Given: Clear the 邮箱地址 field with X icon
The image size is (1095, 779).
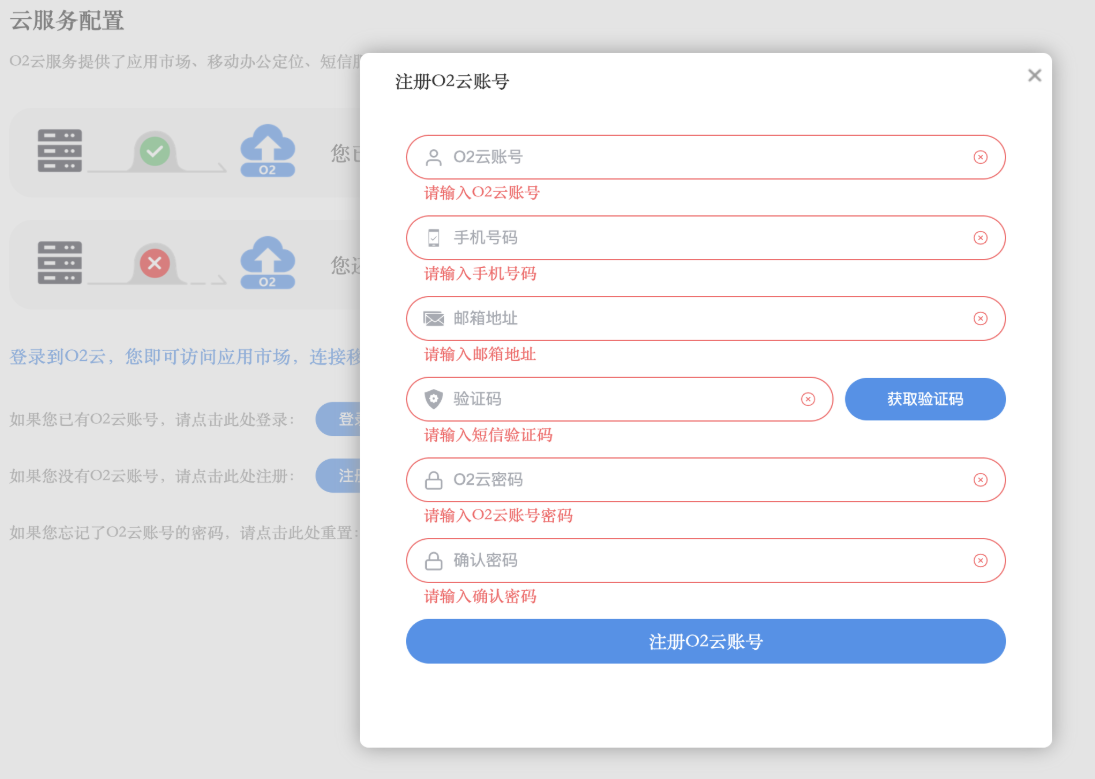Looking at the screenshot, I should (980, 319).
